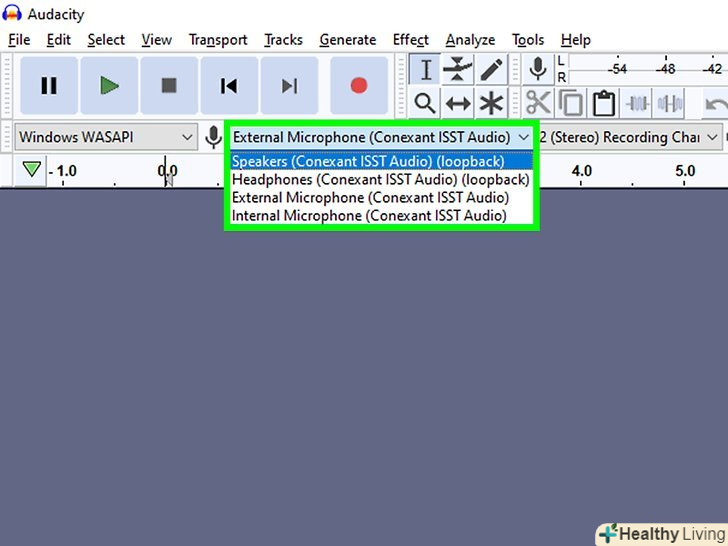Open the Transport menu
Viewport: 728px width, 546px height.
(218, 40)
